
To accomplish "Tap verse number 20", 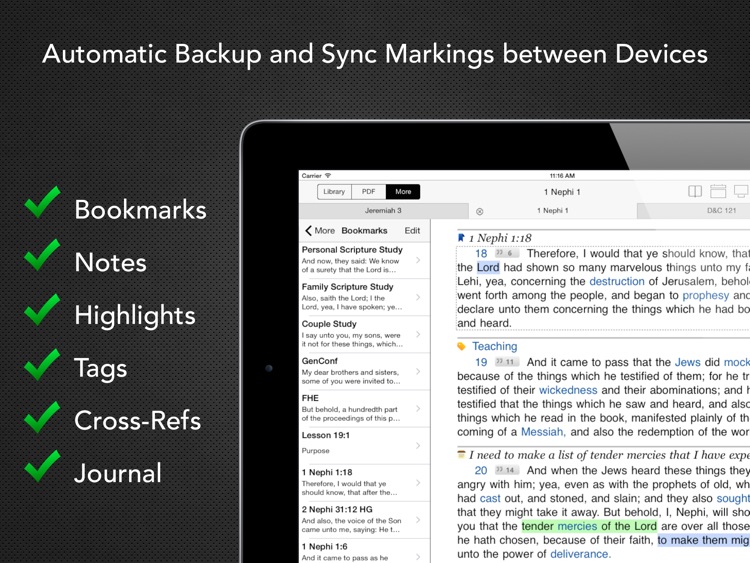I will pos(481,471).
